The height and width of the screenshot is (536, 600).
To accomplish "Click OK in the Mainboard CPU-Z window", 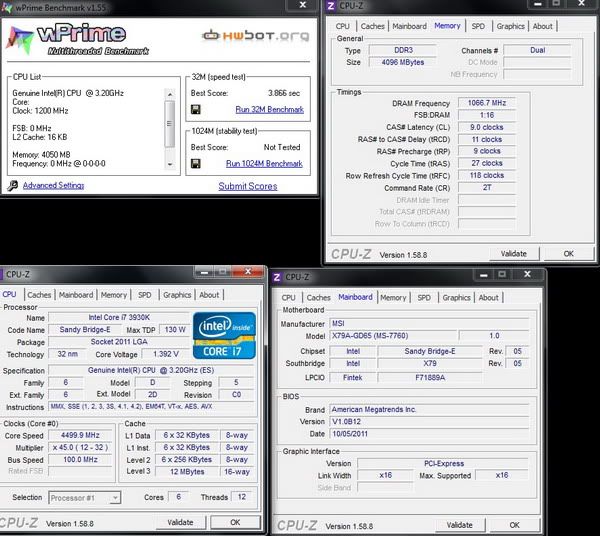I will [x=514, y=525].
